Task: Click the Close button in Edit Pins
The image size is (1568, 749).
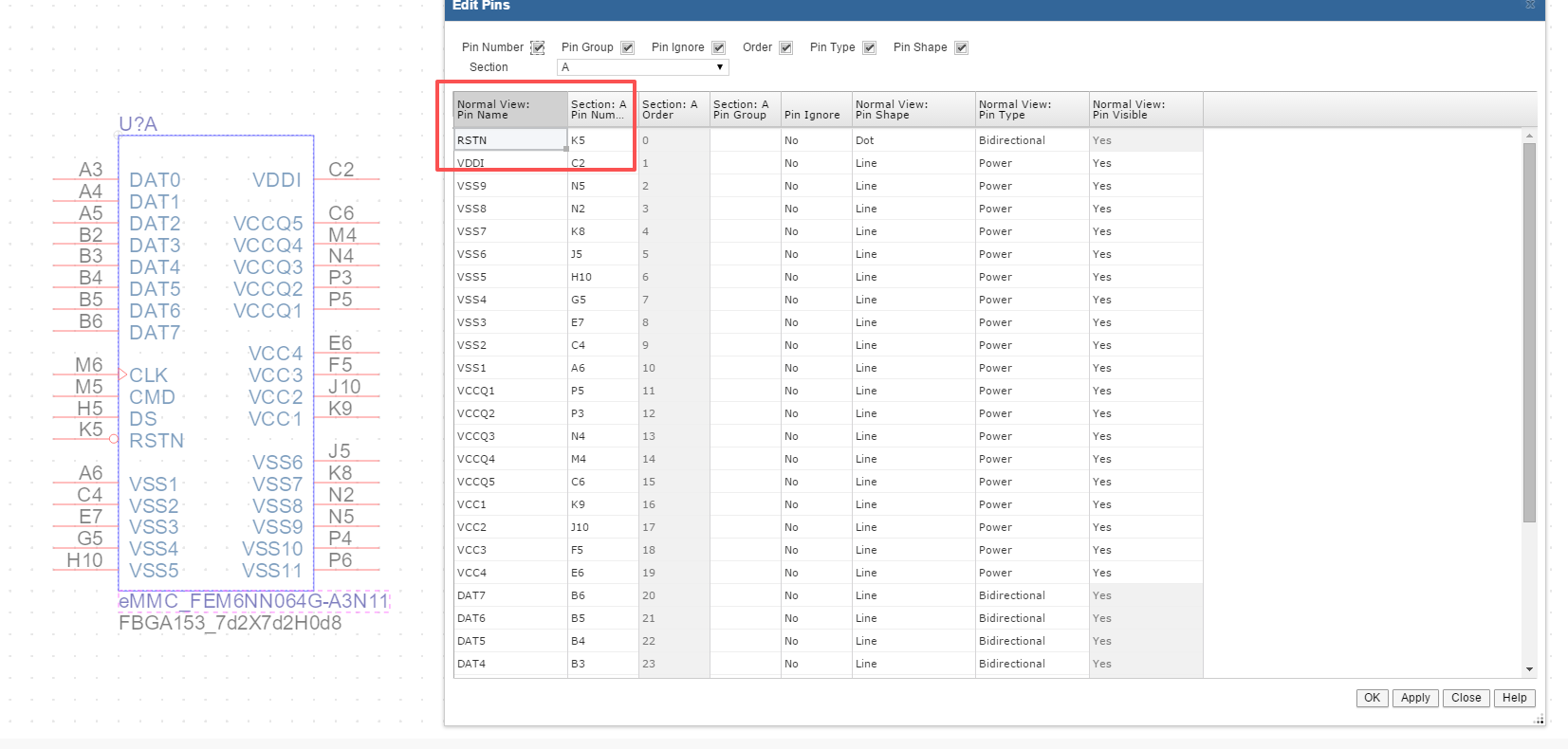Action: 1466,698
